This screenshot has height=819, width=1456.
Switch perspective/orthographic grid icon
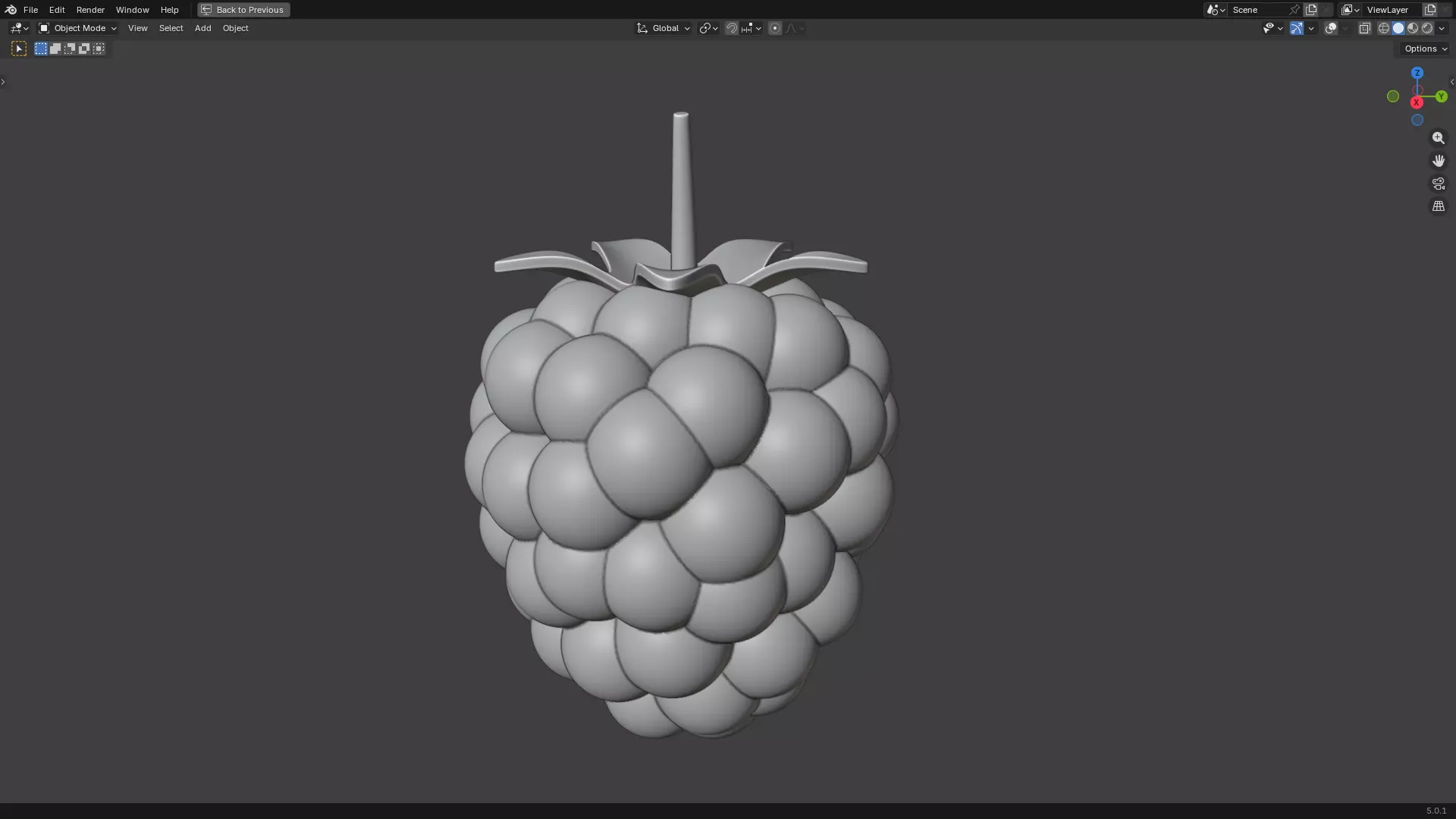point(1439,206)
